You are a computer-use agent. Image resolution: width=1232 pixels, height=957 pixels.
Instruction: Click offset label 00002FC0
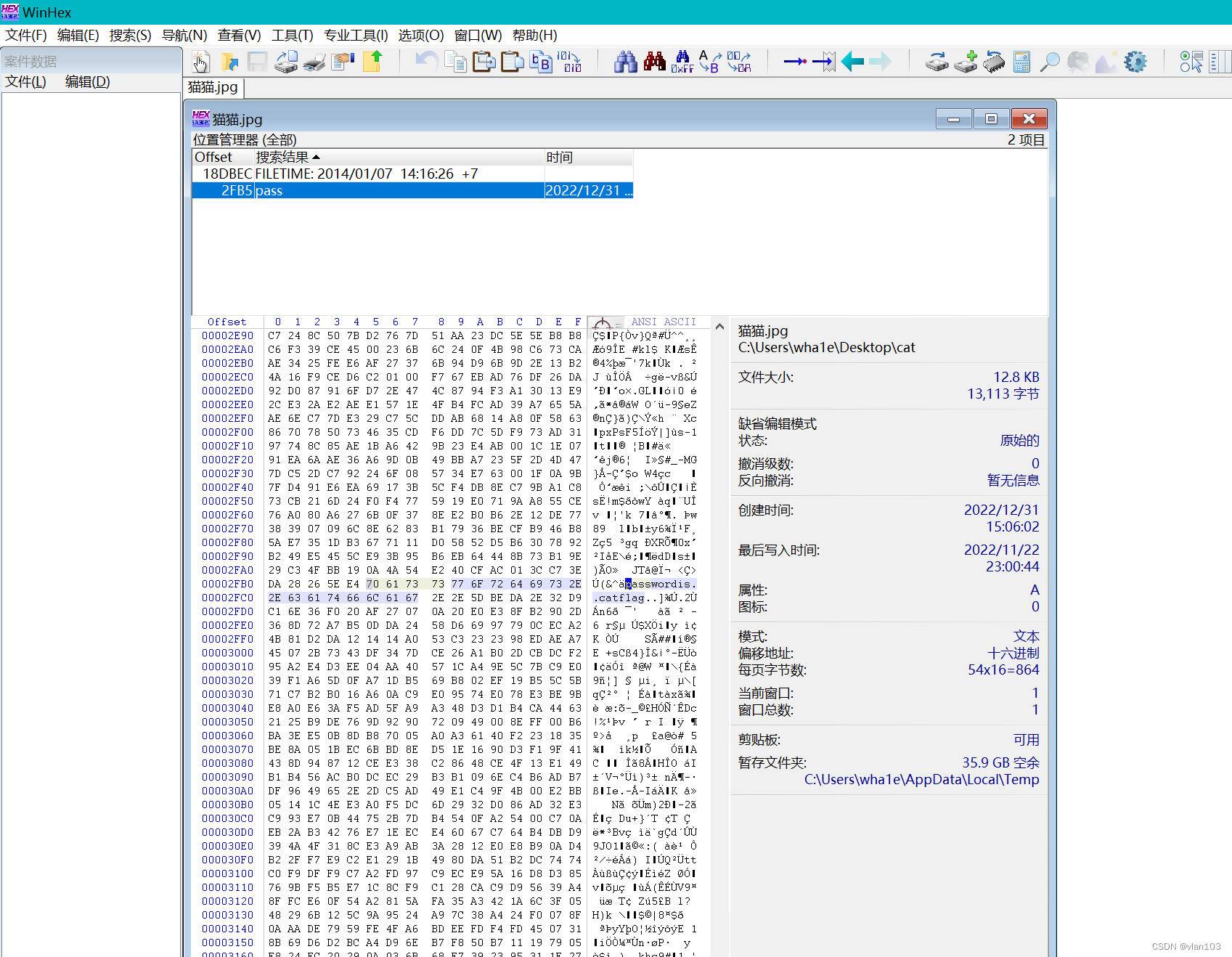tap(228, 598)
